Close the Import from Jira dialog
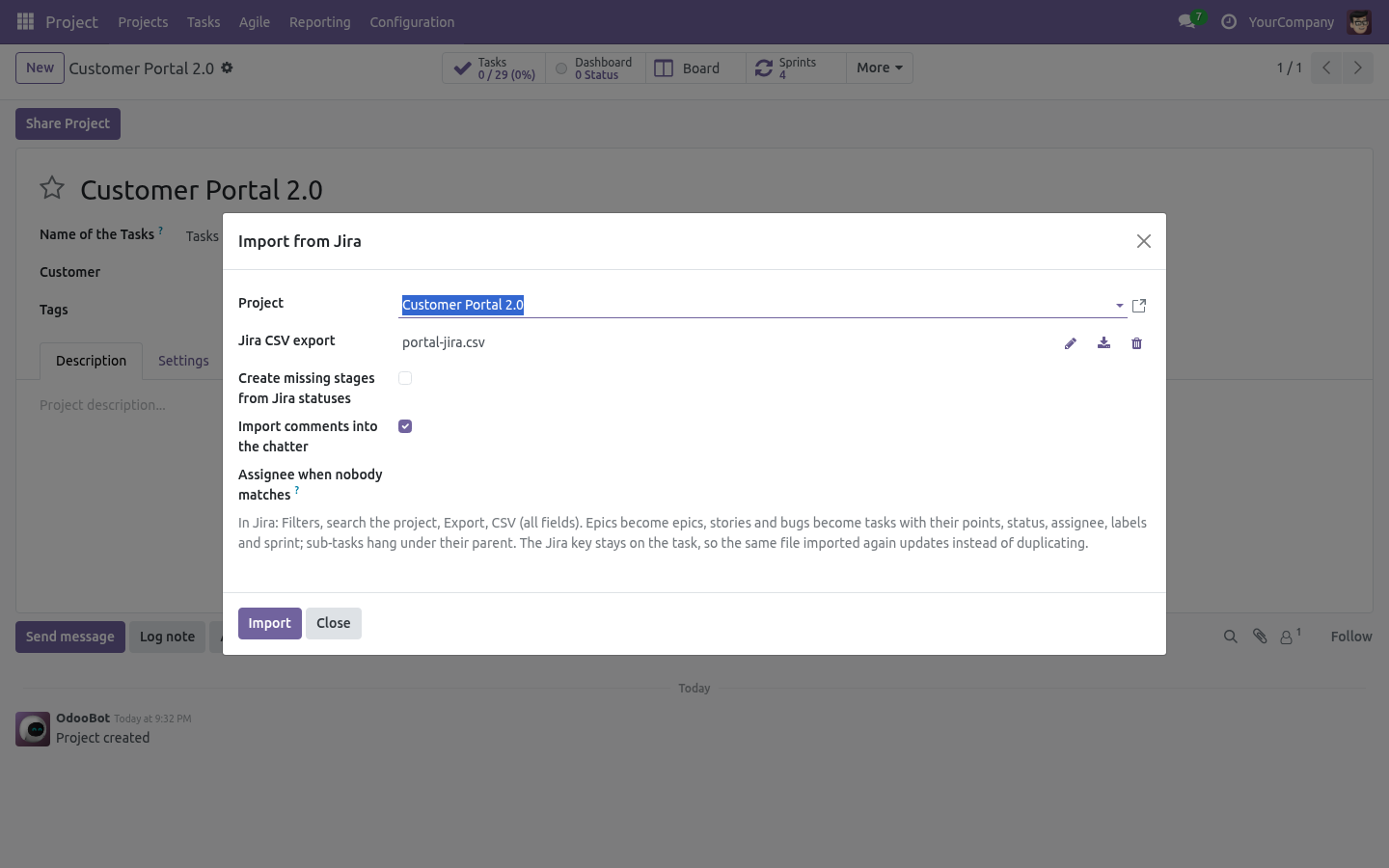The height and width of the screenshot is (868, 1389). pyautogui.click(x=1144, y=241)
